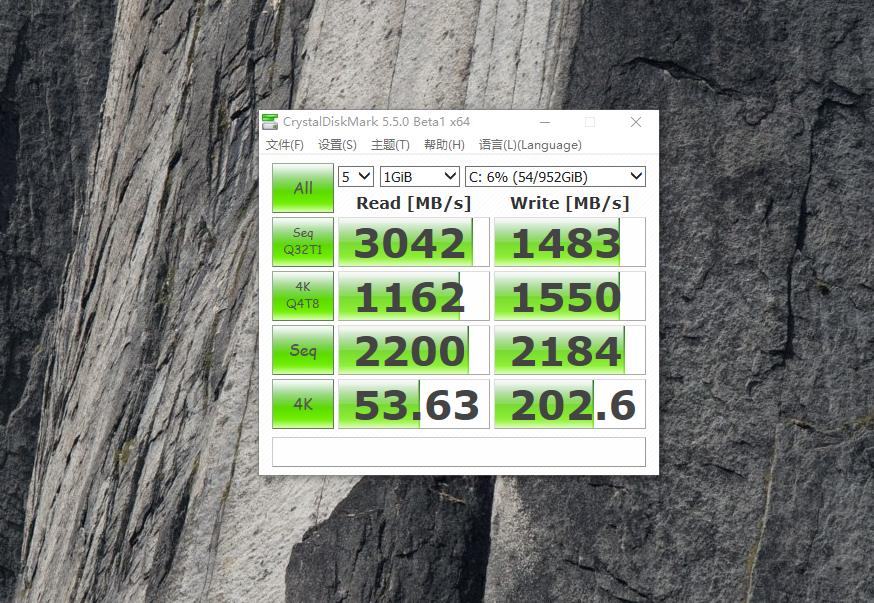874x603 pixels.
Task: Run the Seq Q32T1 benchmark
Action: [302, 241]
